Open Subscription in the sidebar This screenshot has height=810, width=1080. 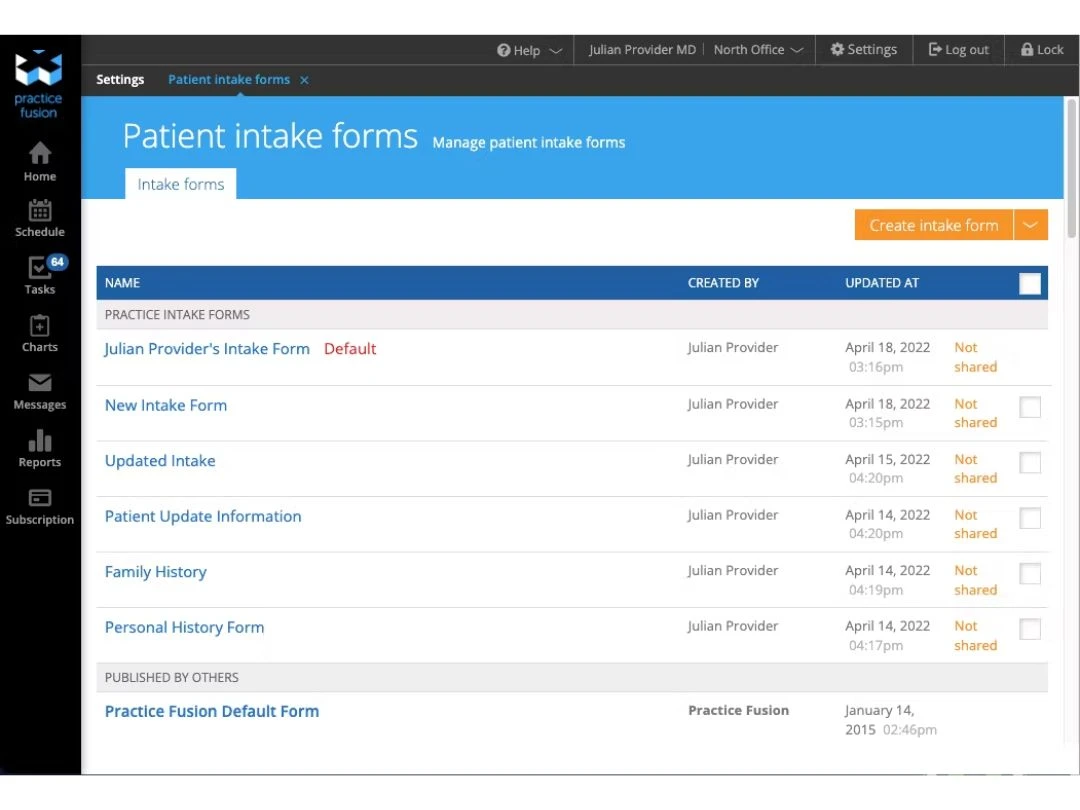point(40,506)
